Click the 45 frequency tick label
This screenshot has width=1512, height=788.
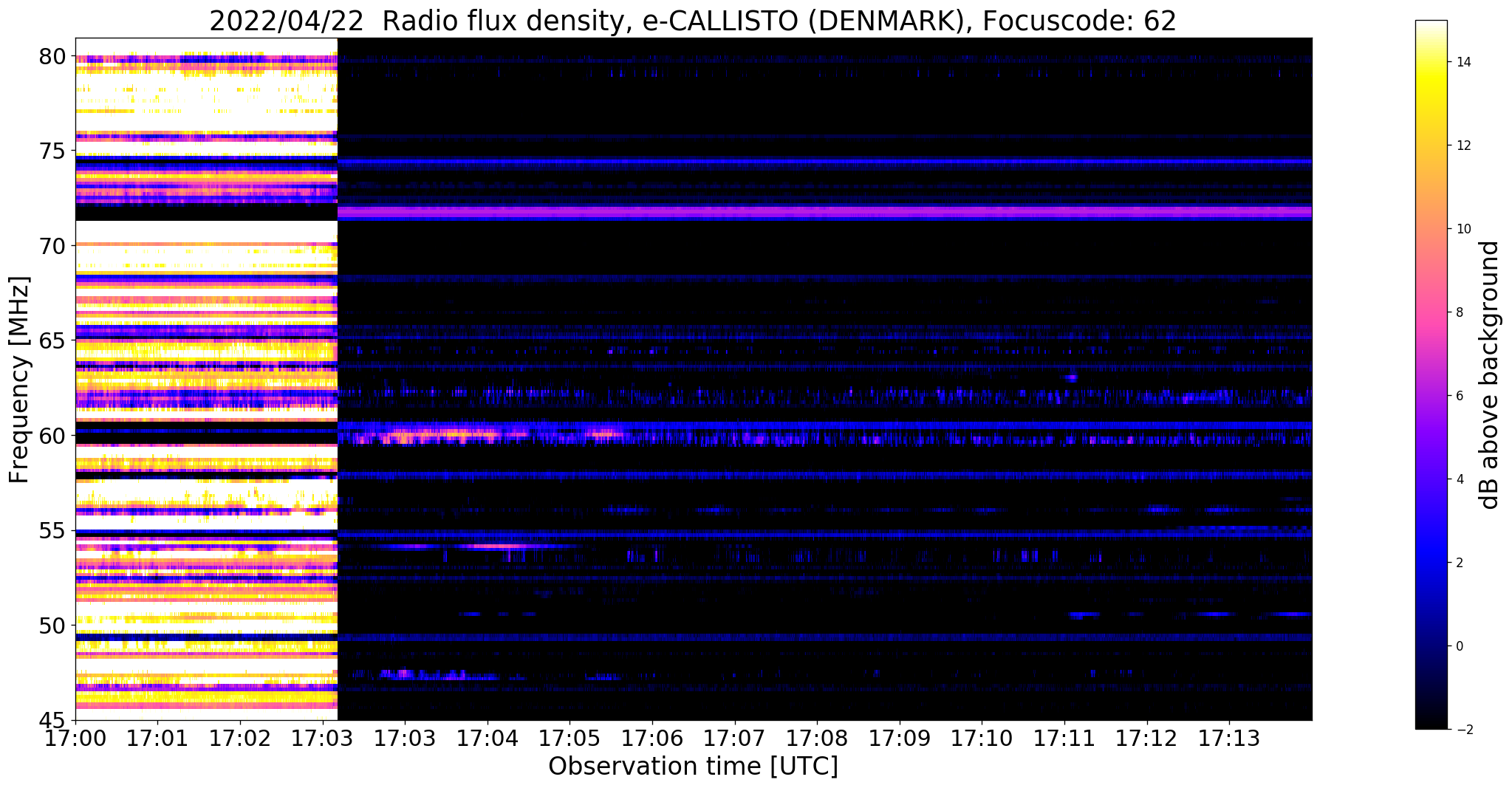pyautogui.click(x=52, y=721)
